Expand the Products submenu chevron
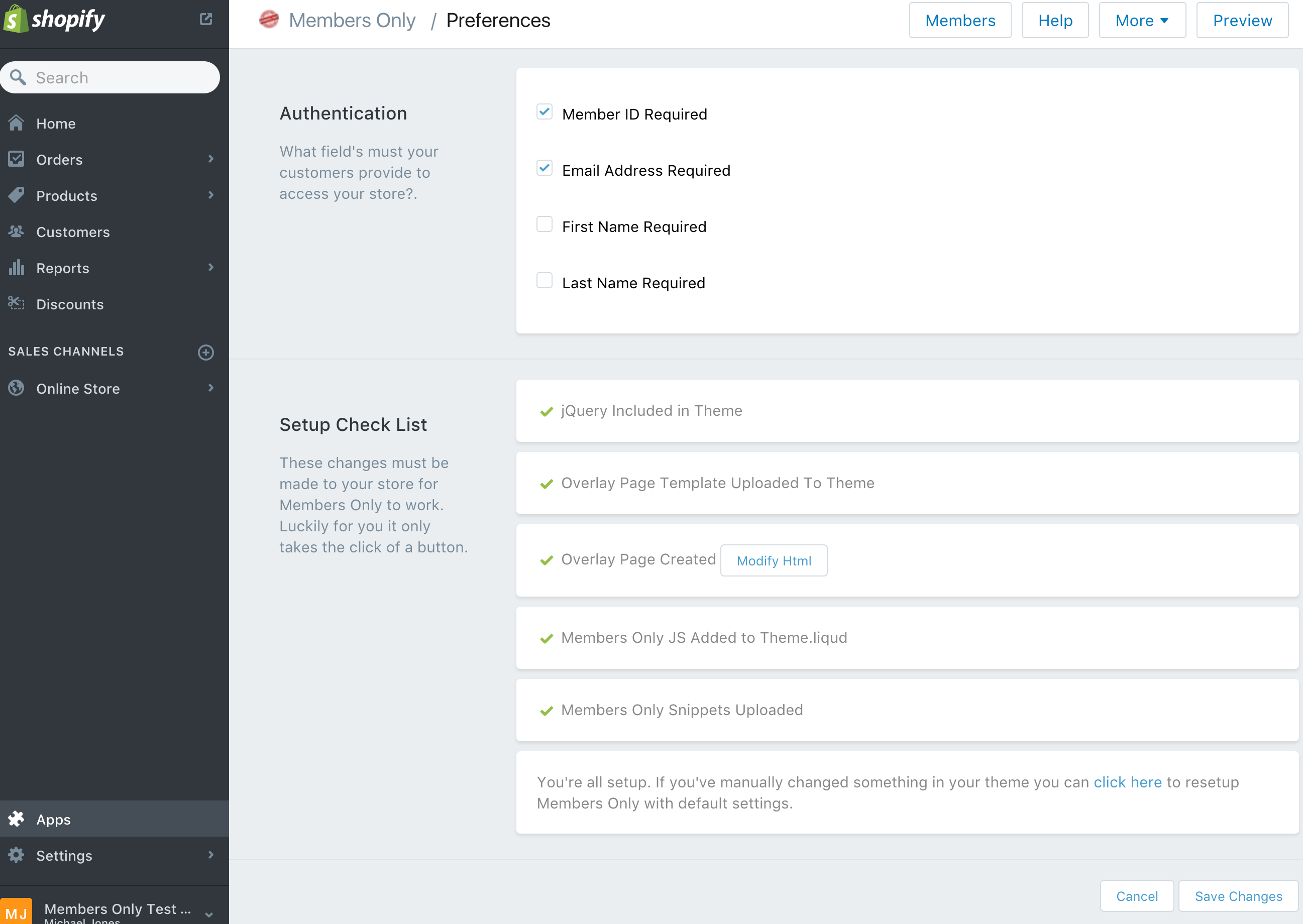 tap(211, 194)
